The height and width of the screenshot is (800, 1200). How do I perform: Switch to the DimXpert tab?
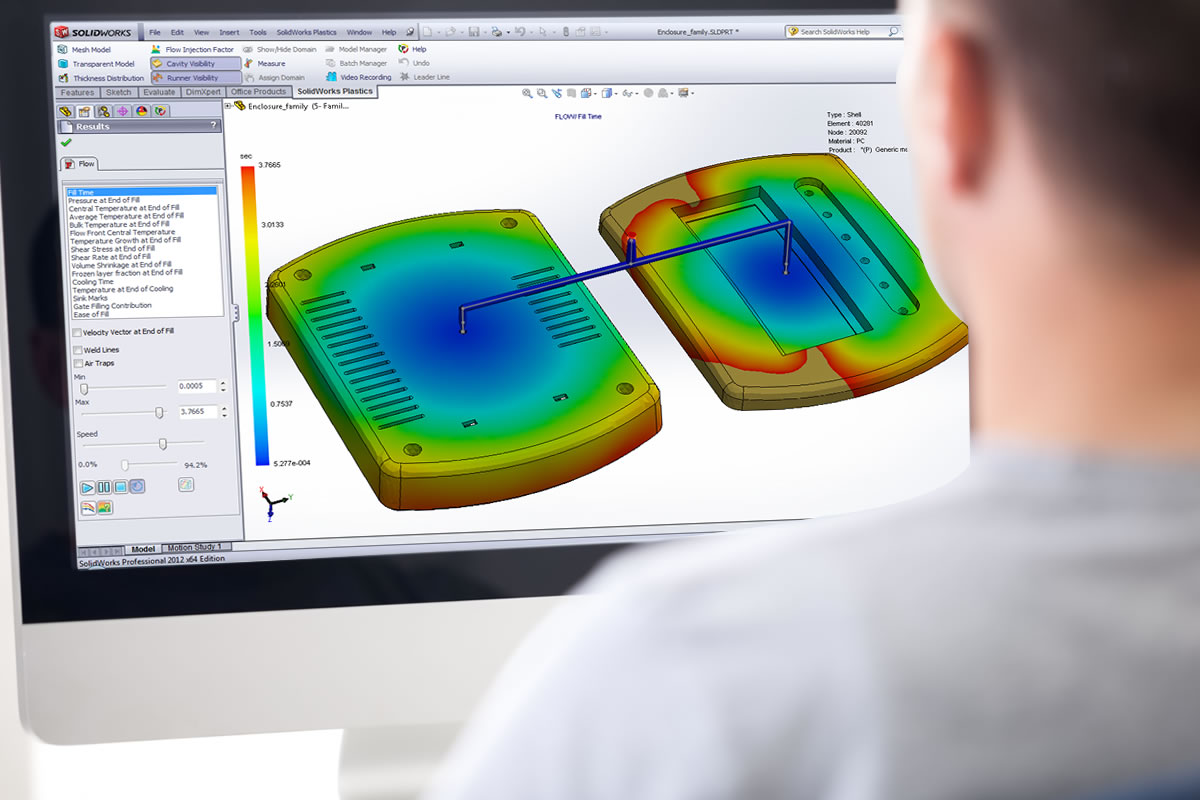[x=205, y=92]
